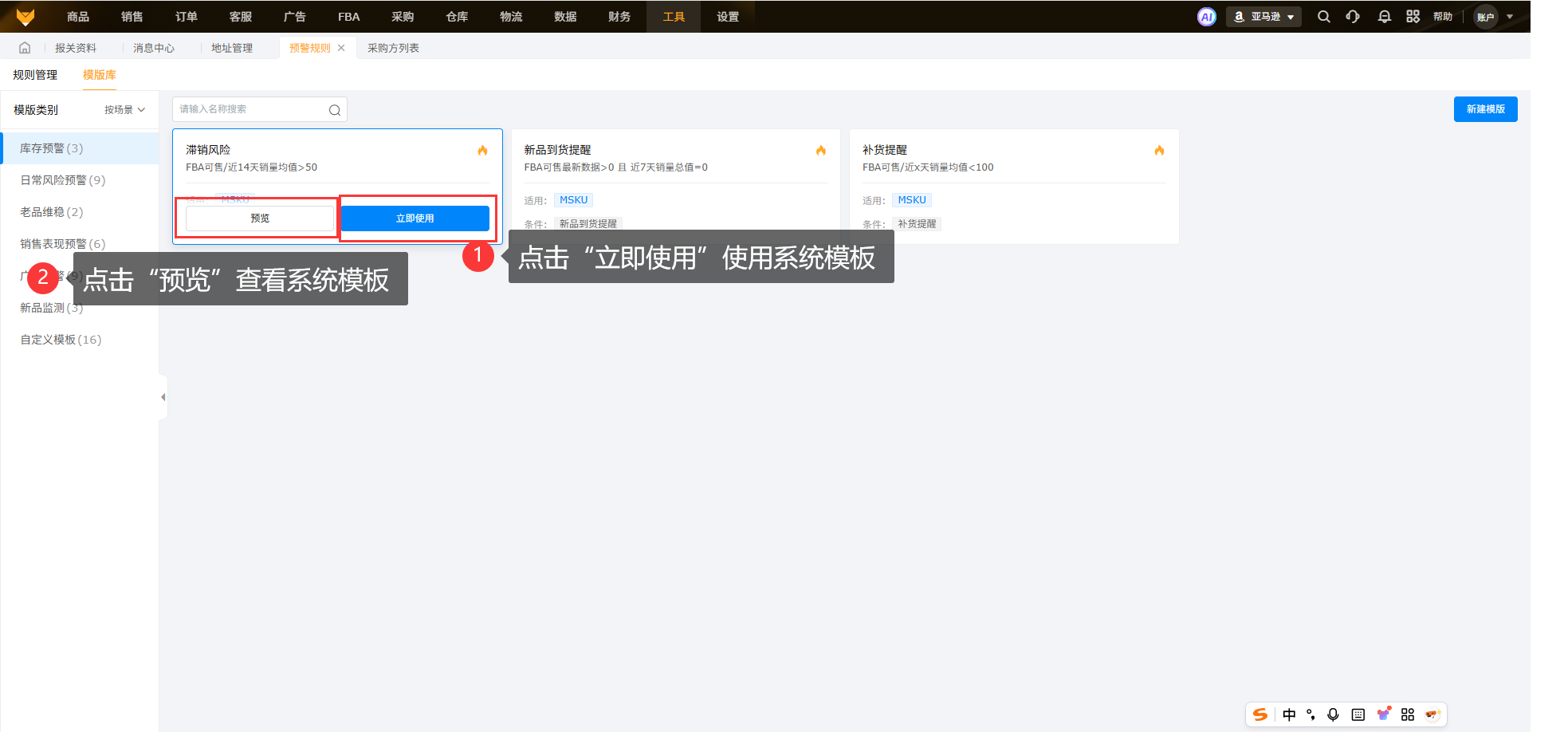Click 立即使用 on the 滞销风险 card
The image size is (1568, 732).
pyautogui.click(x=415, y=218)
